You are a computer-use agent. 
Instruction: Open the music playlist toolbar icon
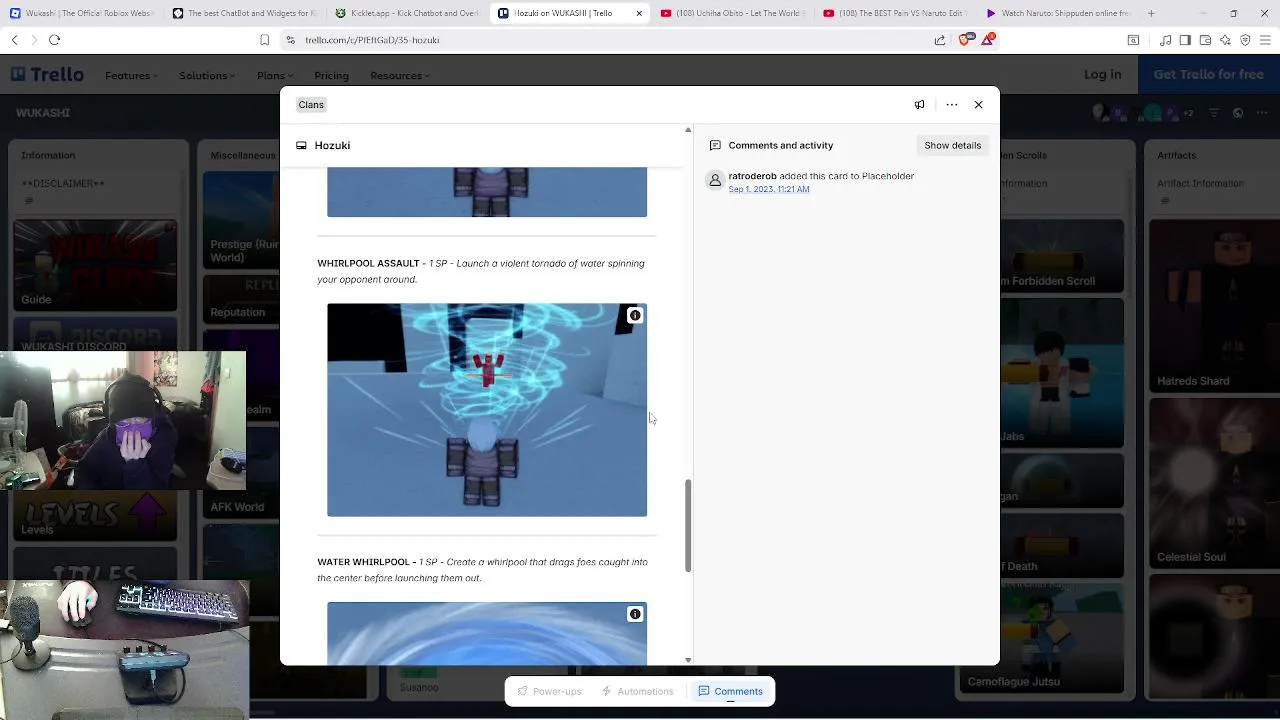[x=1165, y=40]
